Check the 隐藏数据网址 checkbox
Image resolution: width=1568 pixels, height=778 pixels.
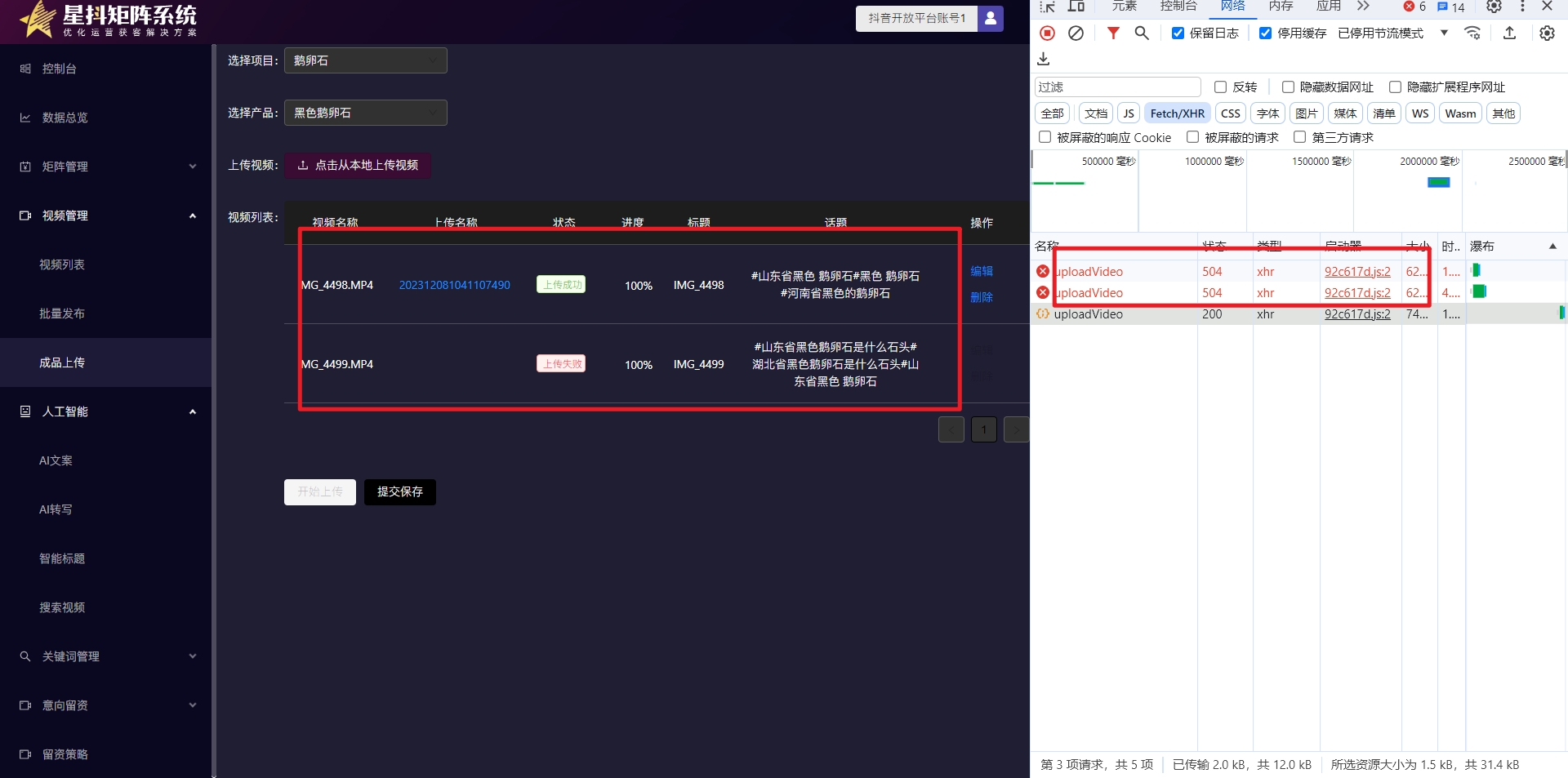tap(1288, 87)
